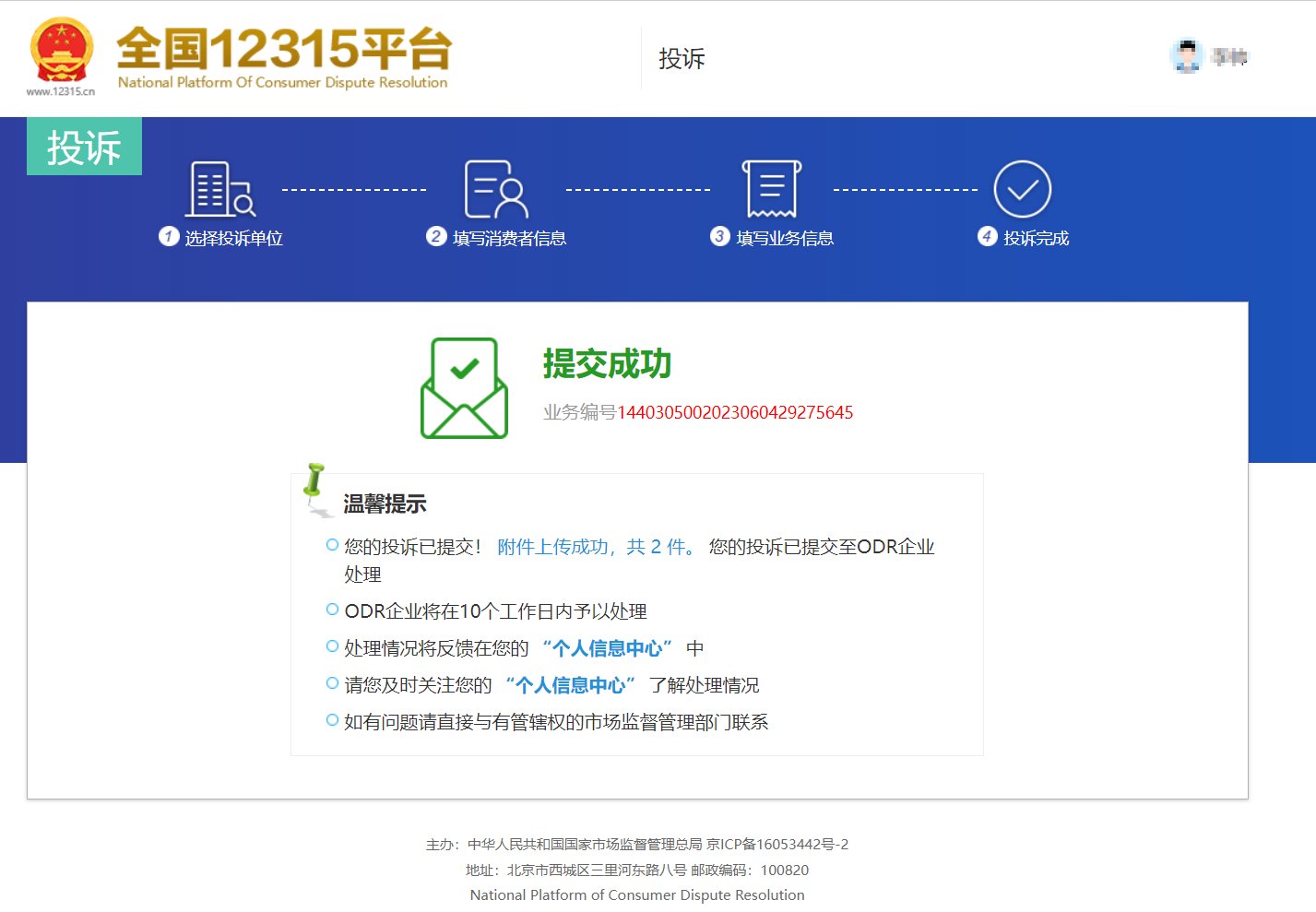Open 个人信息中心 link in 请您及时关注 line
This screenshot has width=1316, height=912.
pyautogui.click(x=570, y=685)
